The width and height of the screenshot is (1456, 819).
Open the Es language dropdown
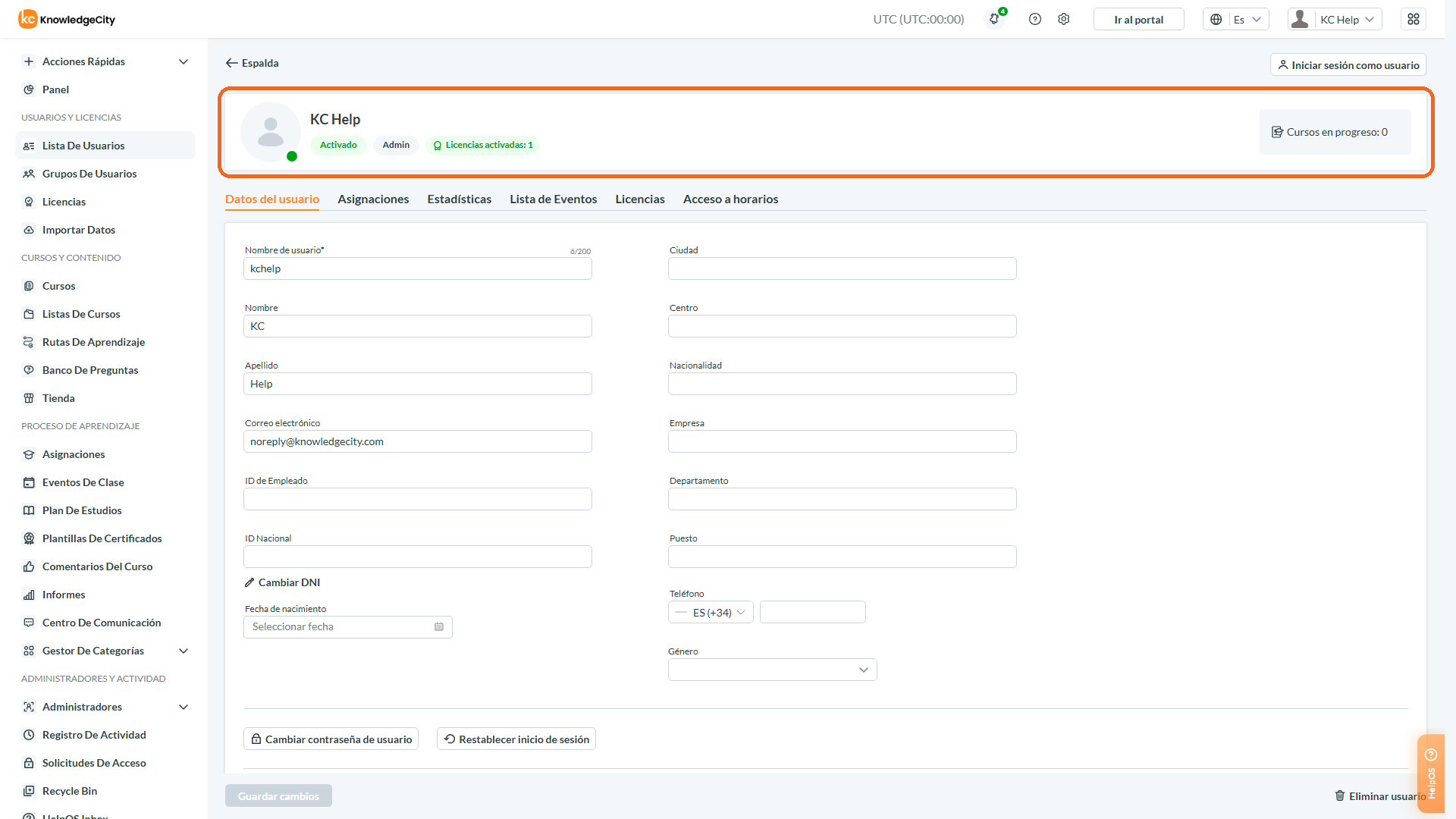pyautogui.click(x=1235, y=19)
